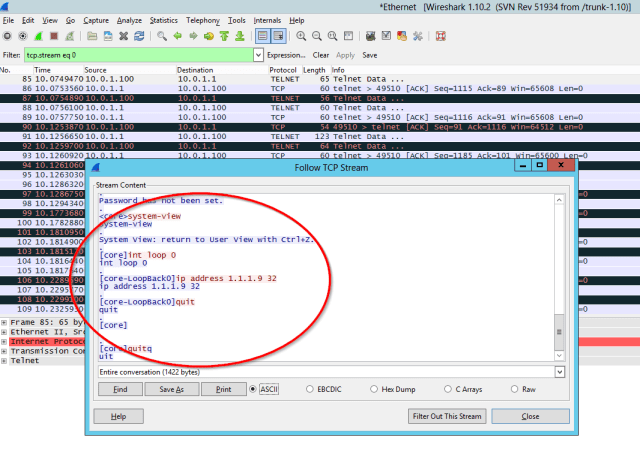Click stream content scrollbar thumb
Screen dimensions: 640x459
tap(559, 332)
